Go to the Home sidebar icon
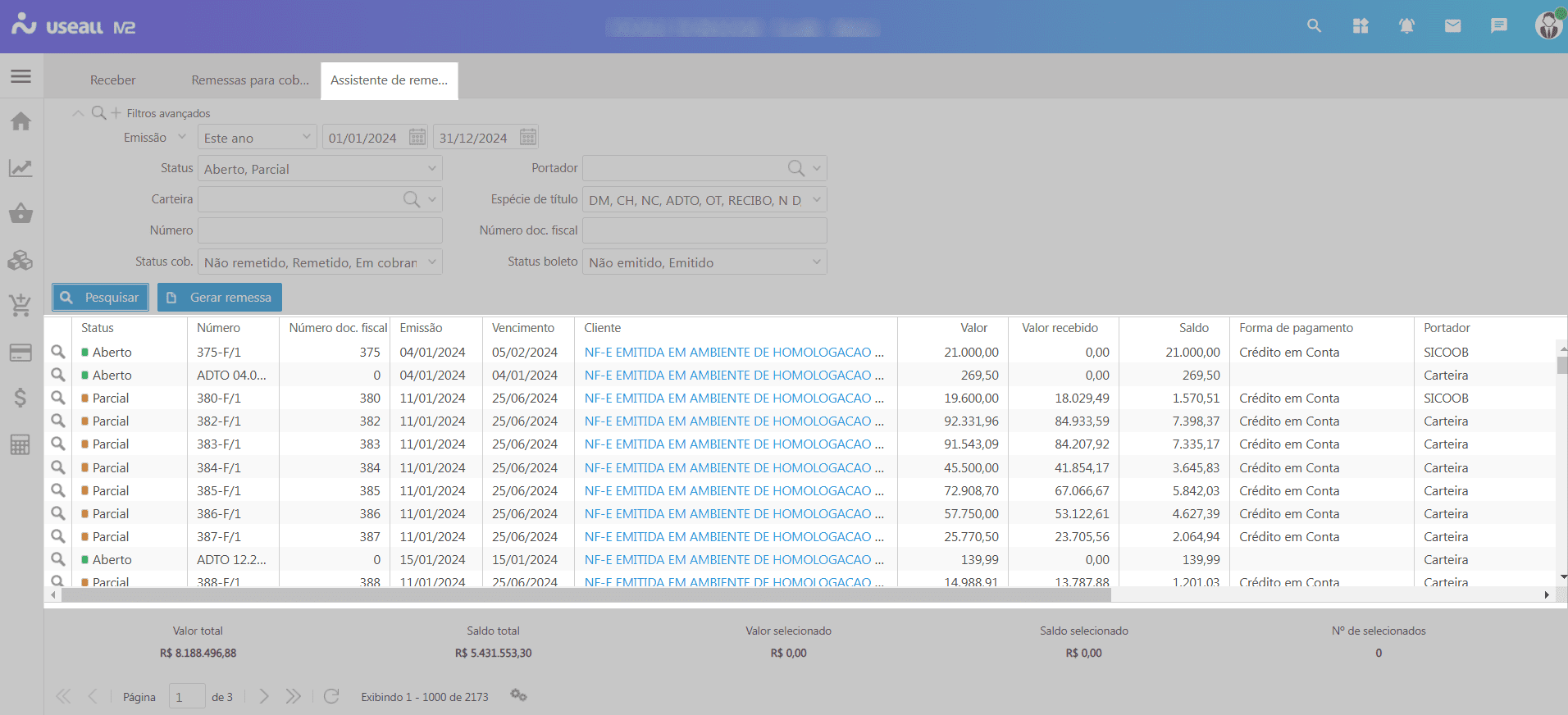This screenshot has width=1568, height=715. point(21,122)
